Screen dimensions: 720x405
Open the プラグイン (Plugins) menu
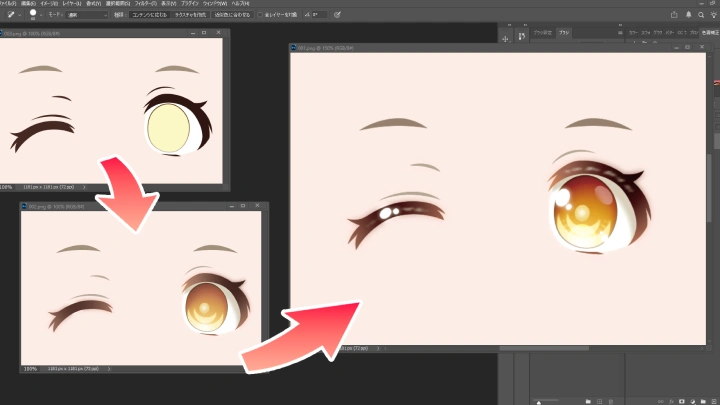189,3
